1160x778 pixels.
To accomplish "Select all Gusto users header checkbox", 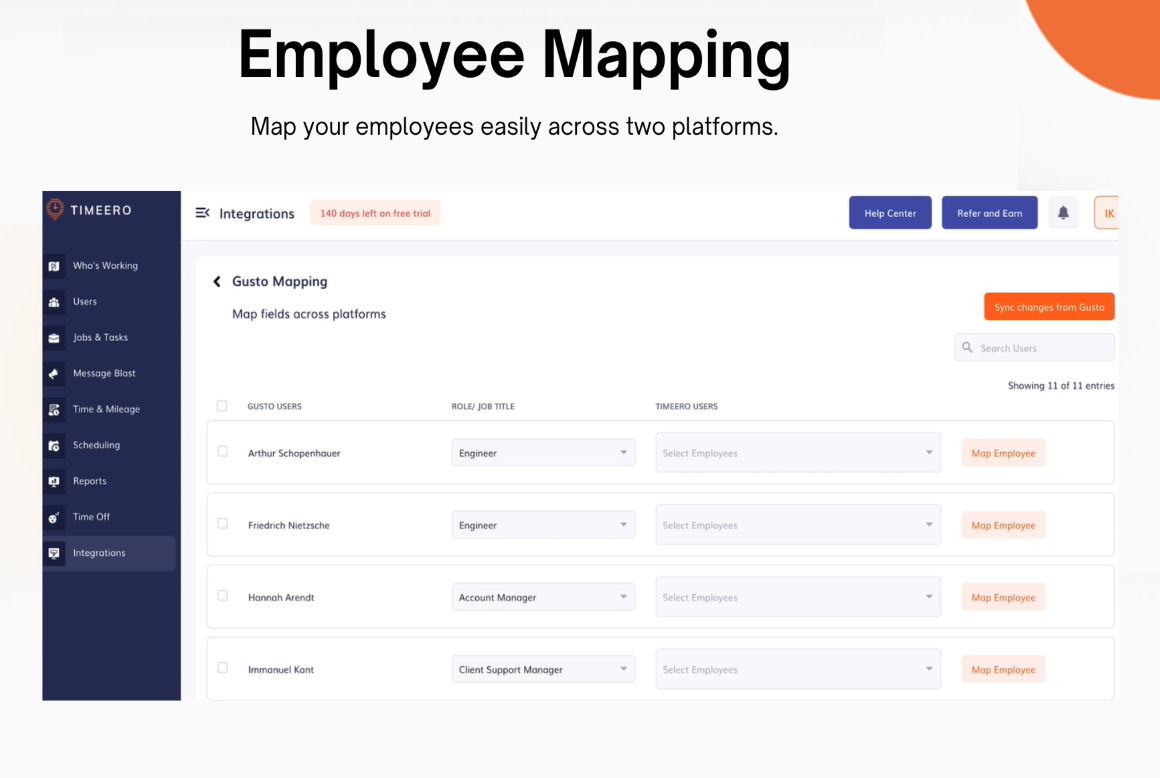I will point(222,405).
